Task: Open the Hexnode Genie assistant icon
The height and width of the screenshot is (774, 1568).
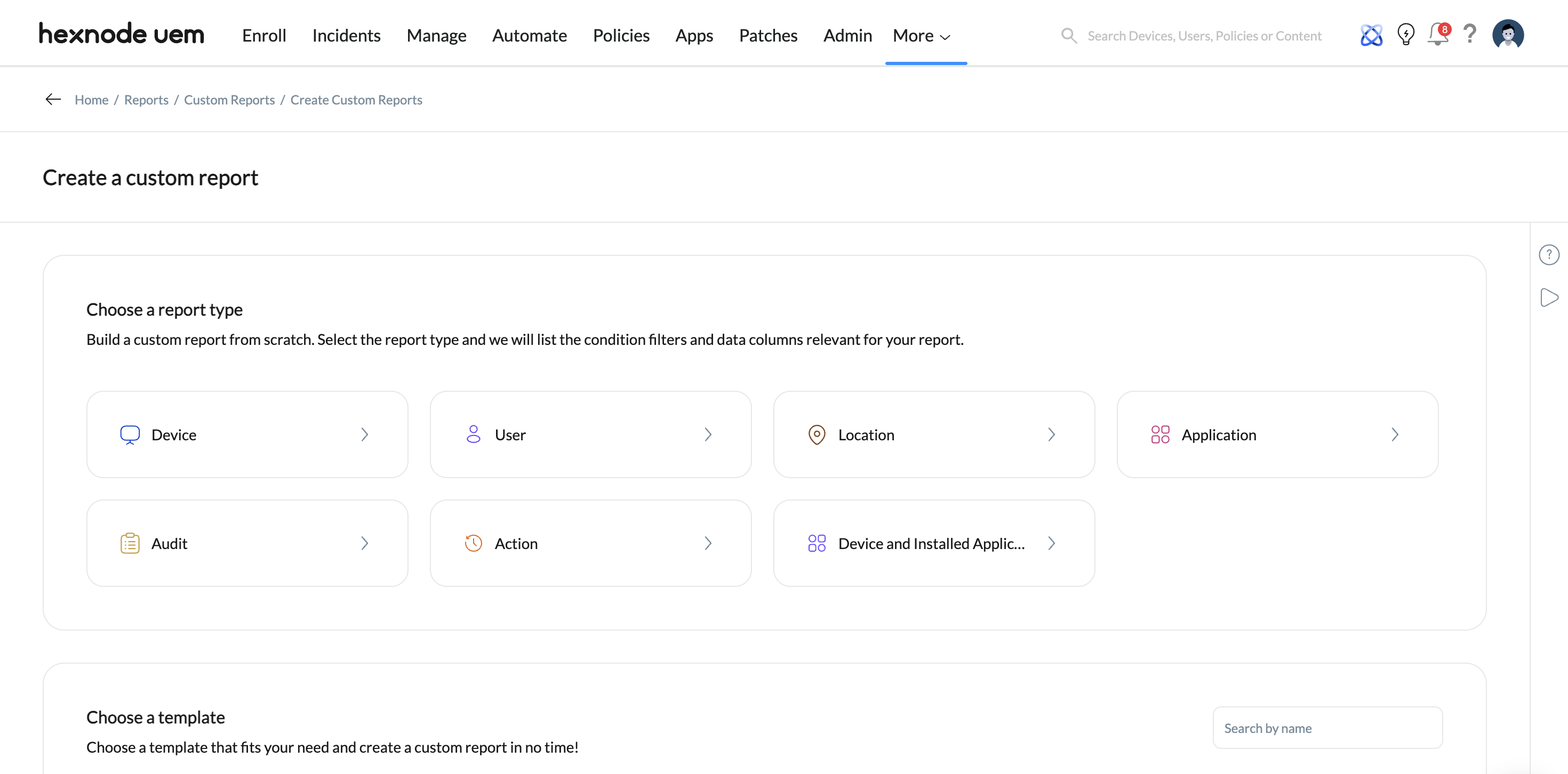Action: click(x=1371, y=35)
